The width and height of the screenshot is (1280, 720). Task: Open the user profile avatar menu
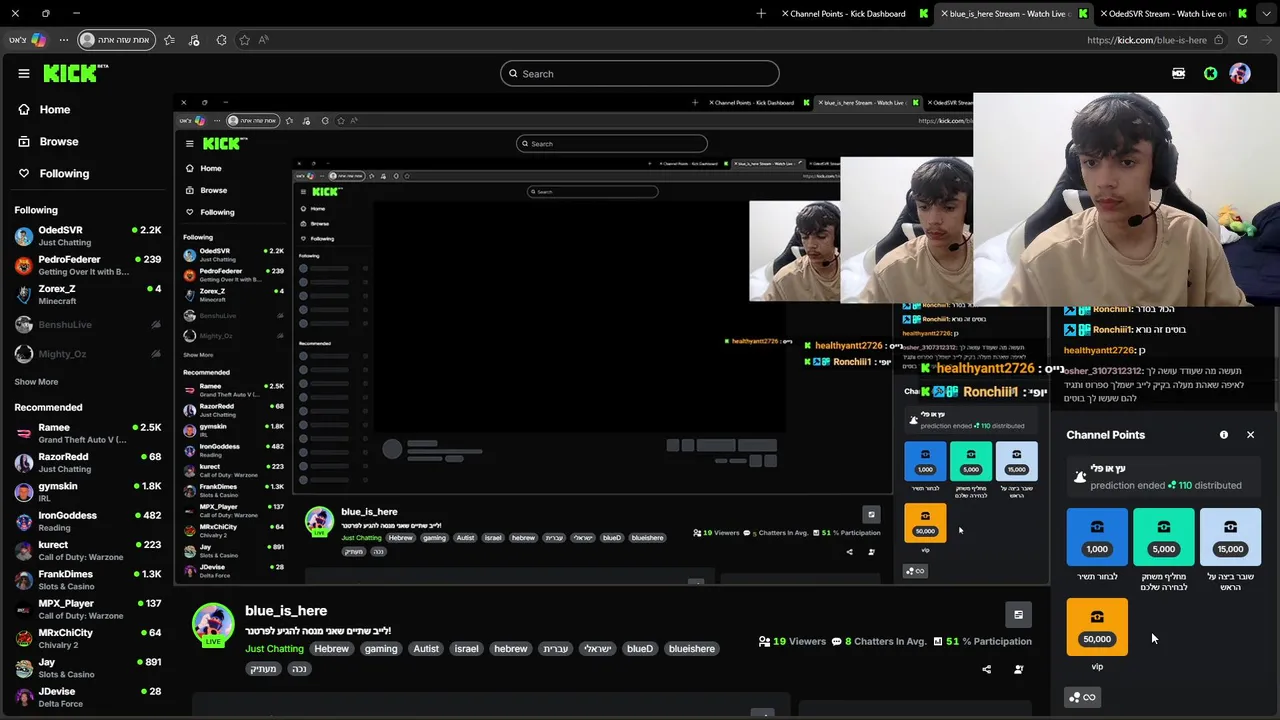(x=1240, y=73)
